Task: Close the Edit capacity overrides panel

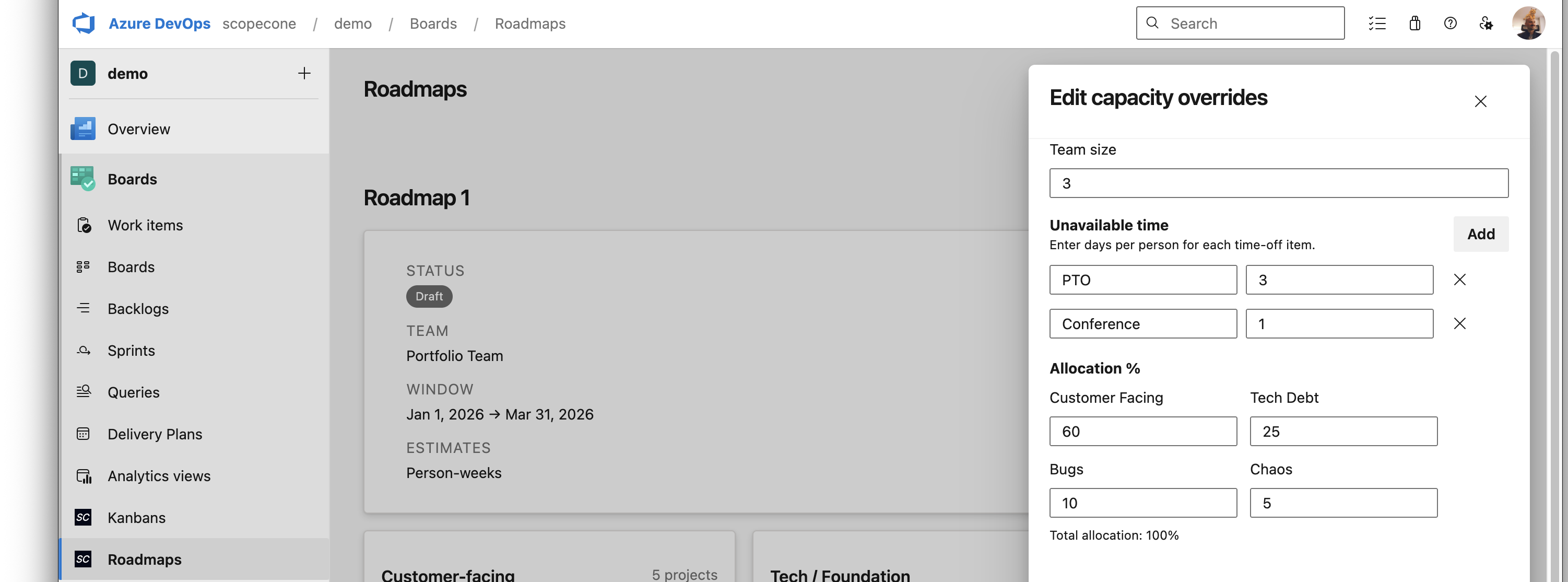Action: coord(1480,101)
